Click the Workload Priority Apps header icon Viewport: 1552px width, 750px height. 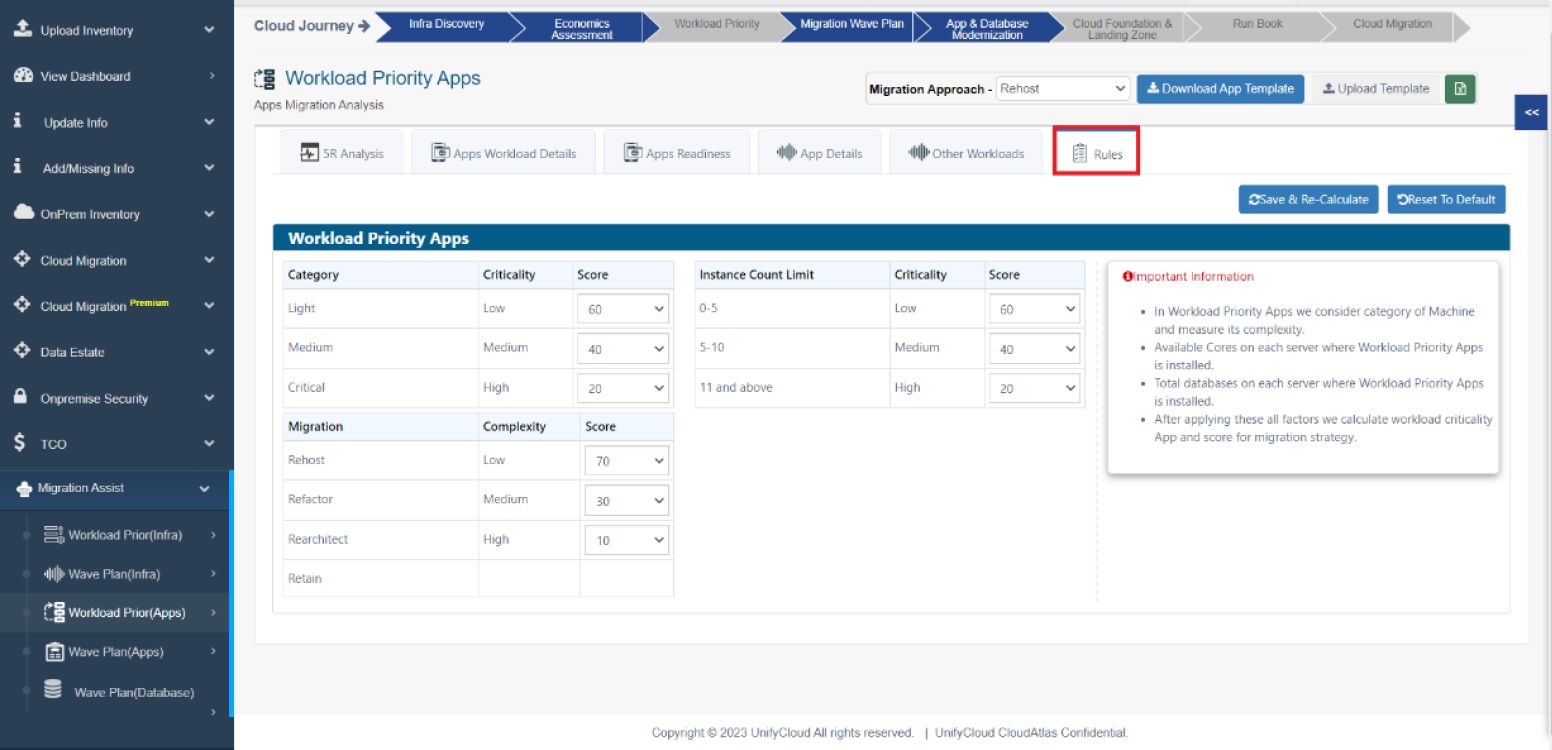click(265, 79)
